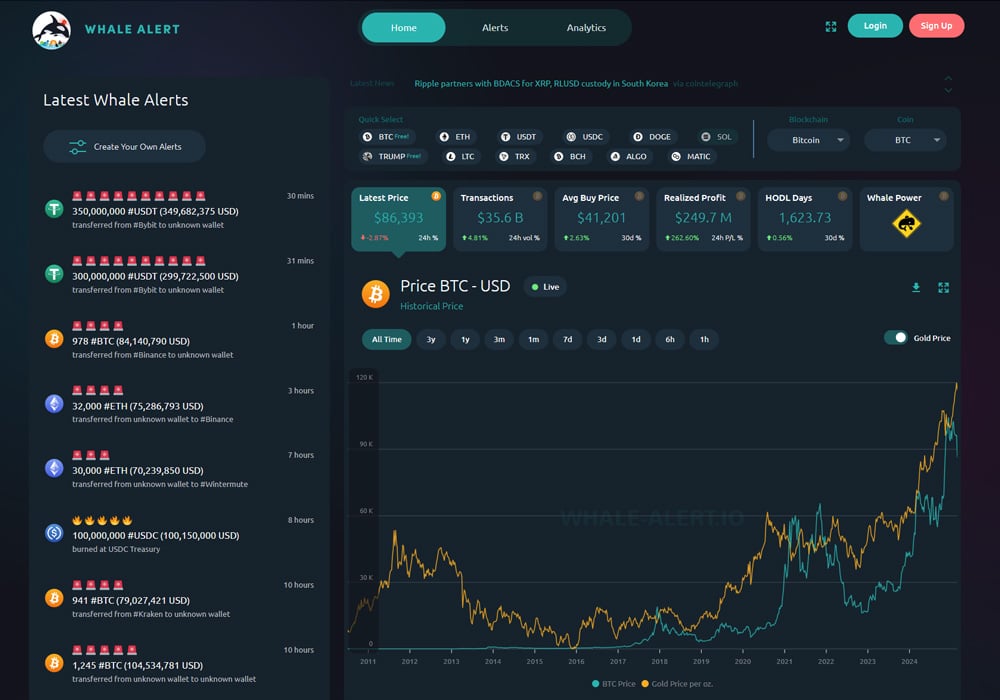Open the Ripple partners with BDACS news link
Image resolution: width=1000 pixels, height=700 pixels.
click(x=540, y=84)
